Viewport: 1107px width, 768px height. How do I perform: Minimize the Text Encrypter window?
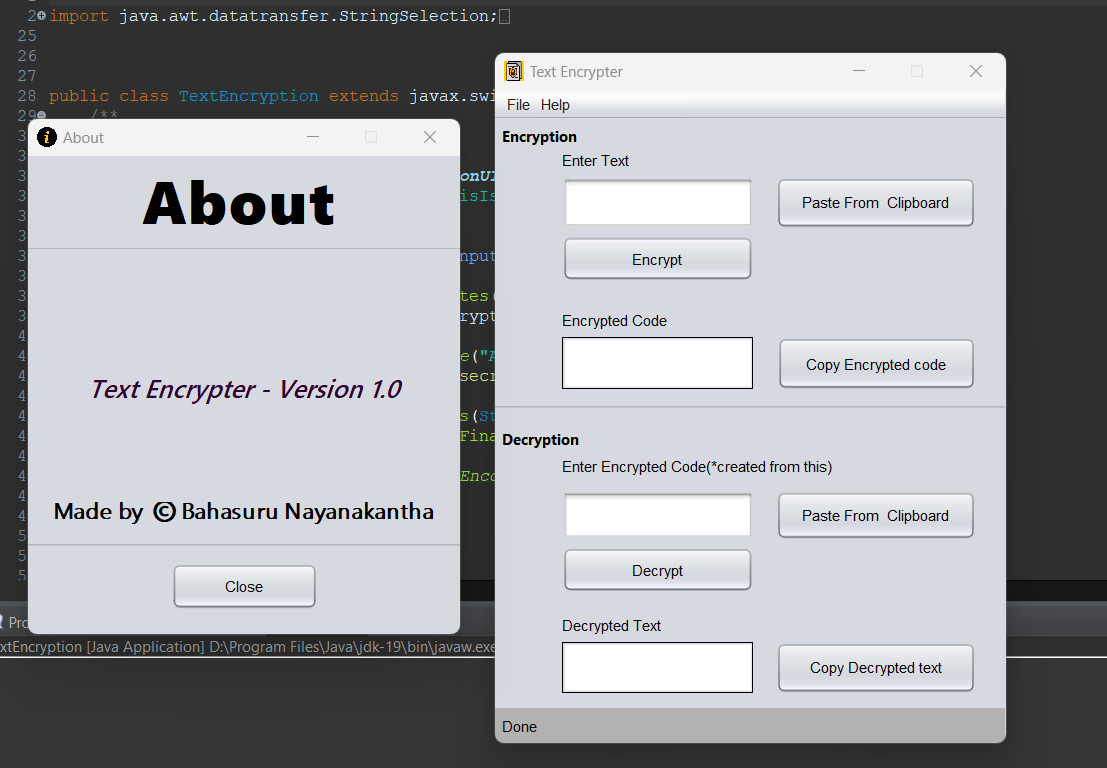[858, 71]
